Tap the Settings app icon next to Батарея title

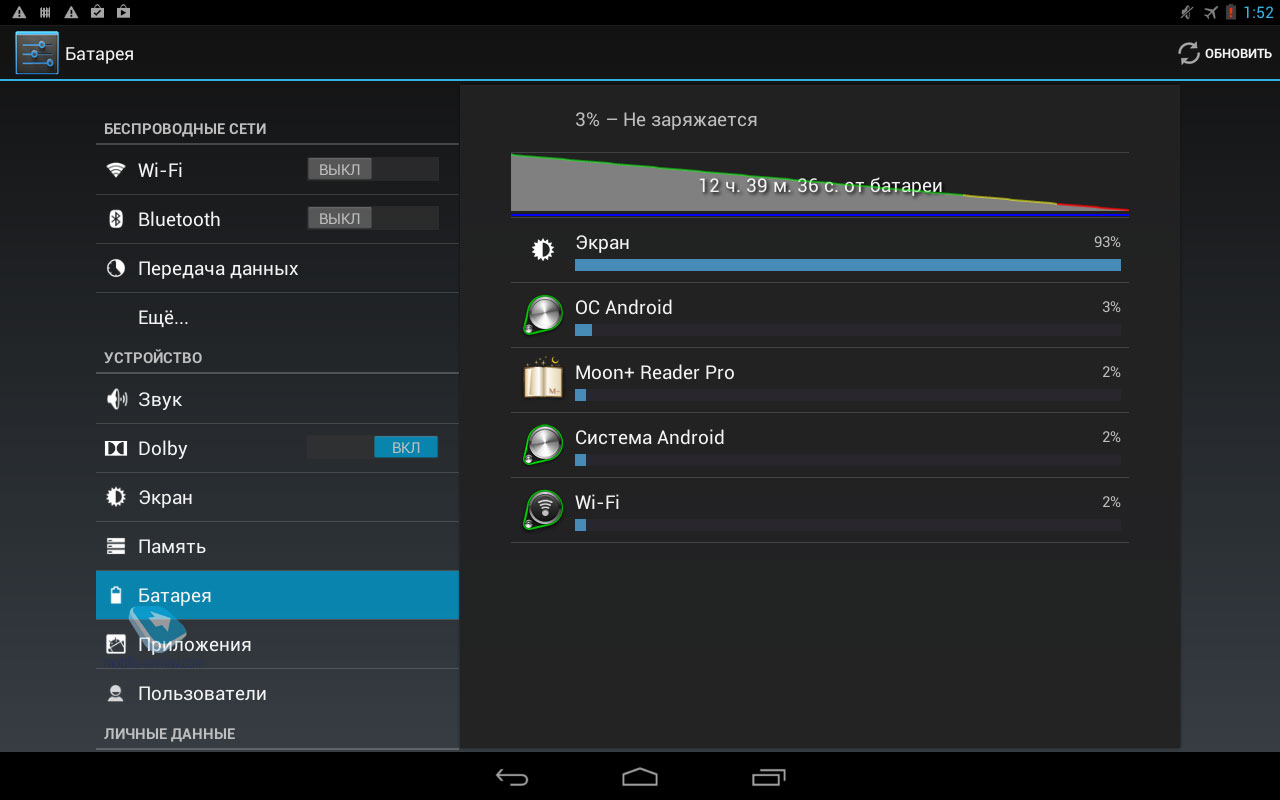37,53
